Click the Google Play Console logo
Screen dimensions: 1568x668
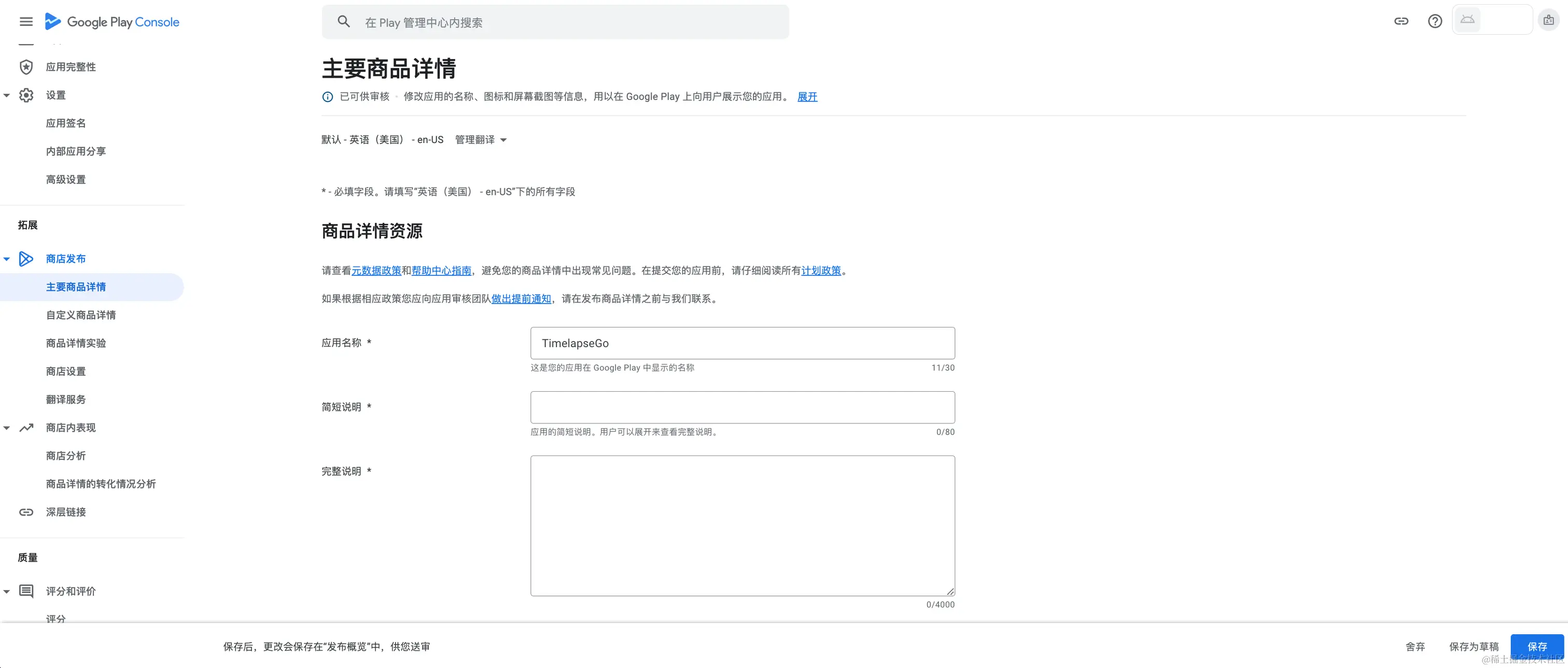[x=112, y=22]
